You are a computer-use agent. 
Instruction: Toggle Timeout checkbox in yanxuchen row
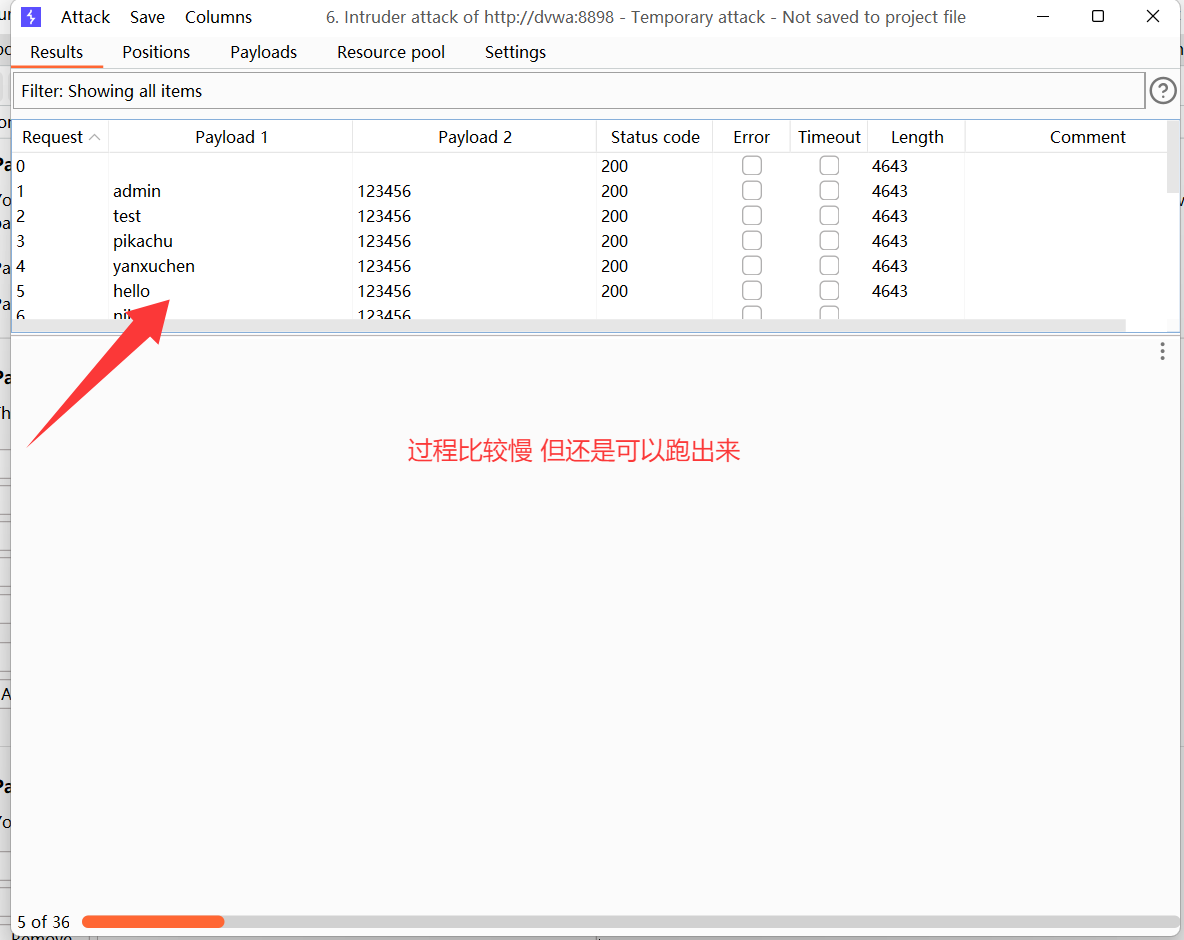click(x=829, y=265)
